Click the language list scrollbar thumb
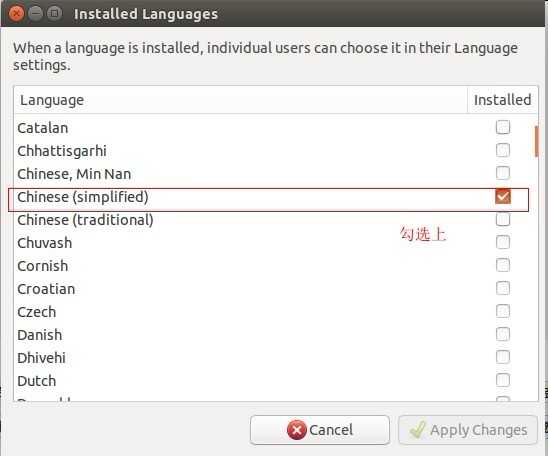548x456 pixels. (536, 142)
